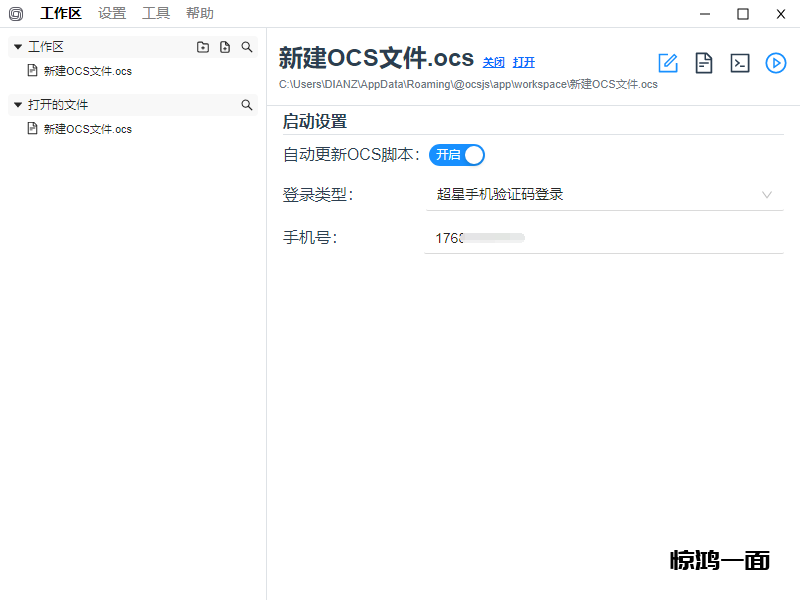800x600 pixels.
Task: Click the 关闭 link beside the file title
Action: coord(494,62)
